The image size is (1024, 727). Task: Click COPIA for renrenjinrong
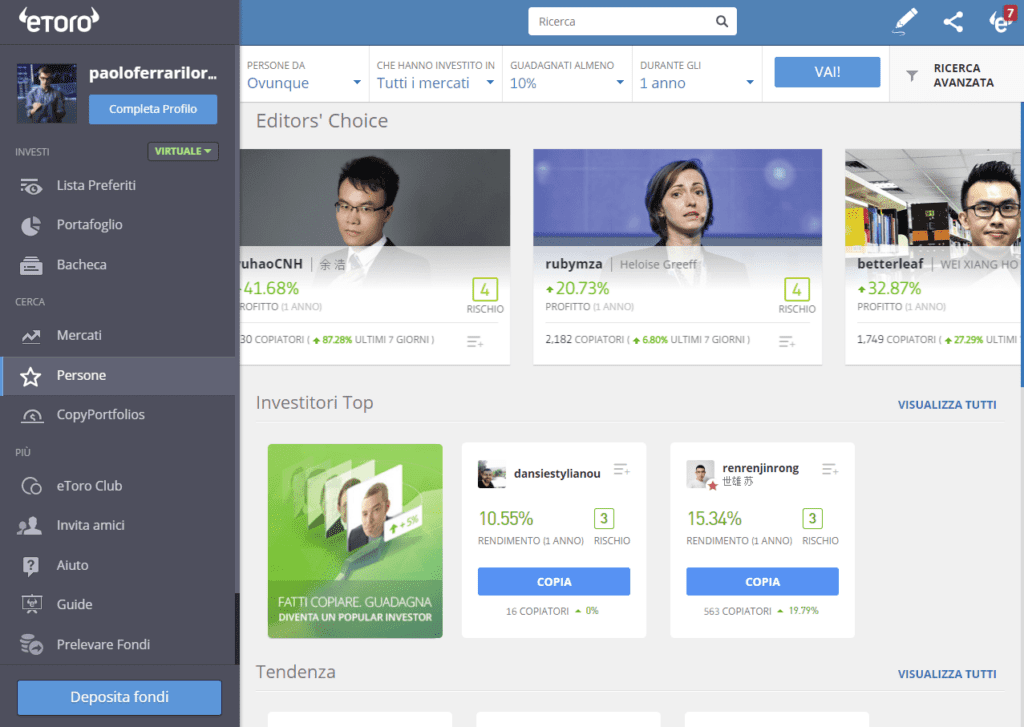762,581
